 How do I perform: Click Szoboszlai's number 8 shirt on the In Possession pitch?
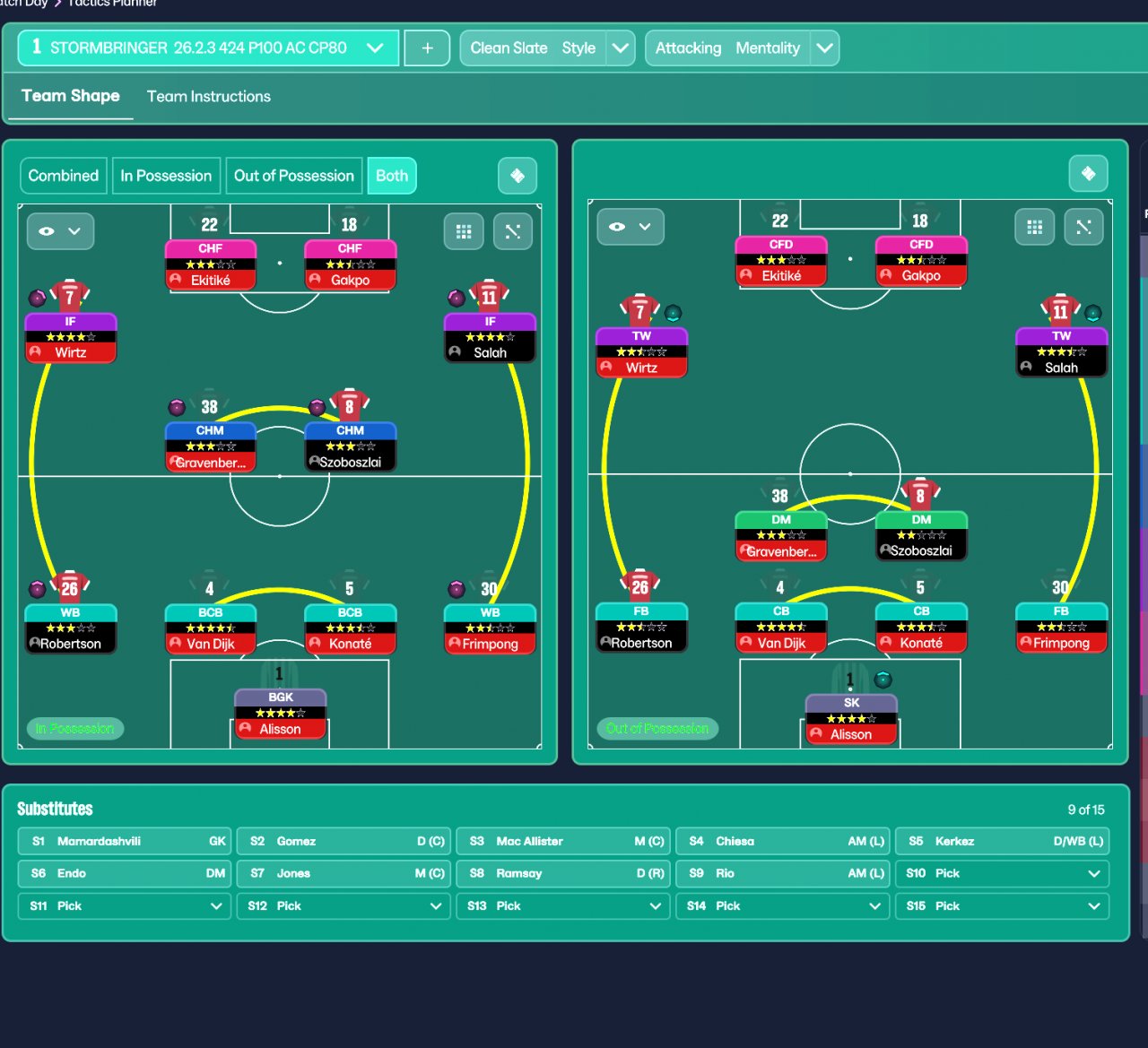click(x=350, y=405)
